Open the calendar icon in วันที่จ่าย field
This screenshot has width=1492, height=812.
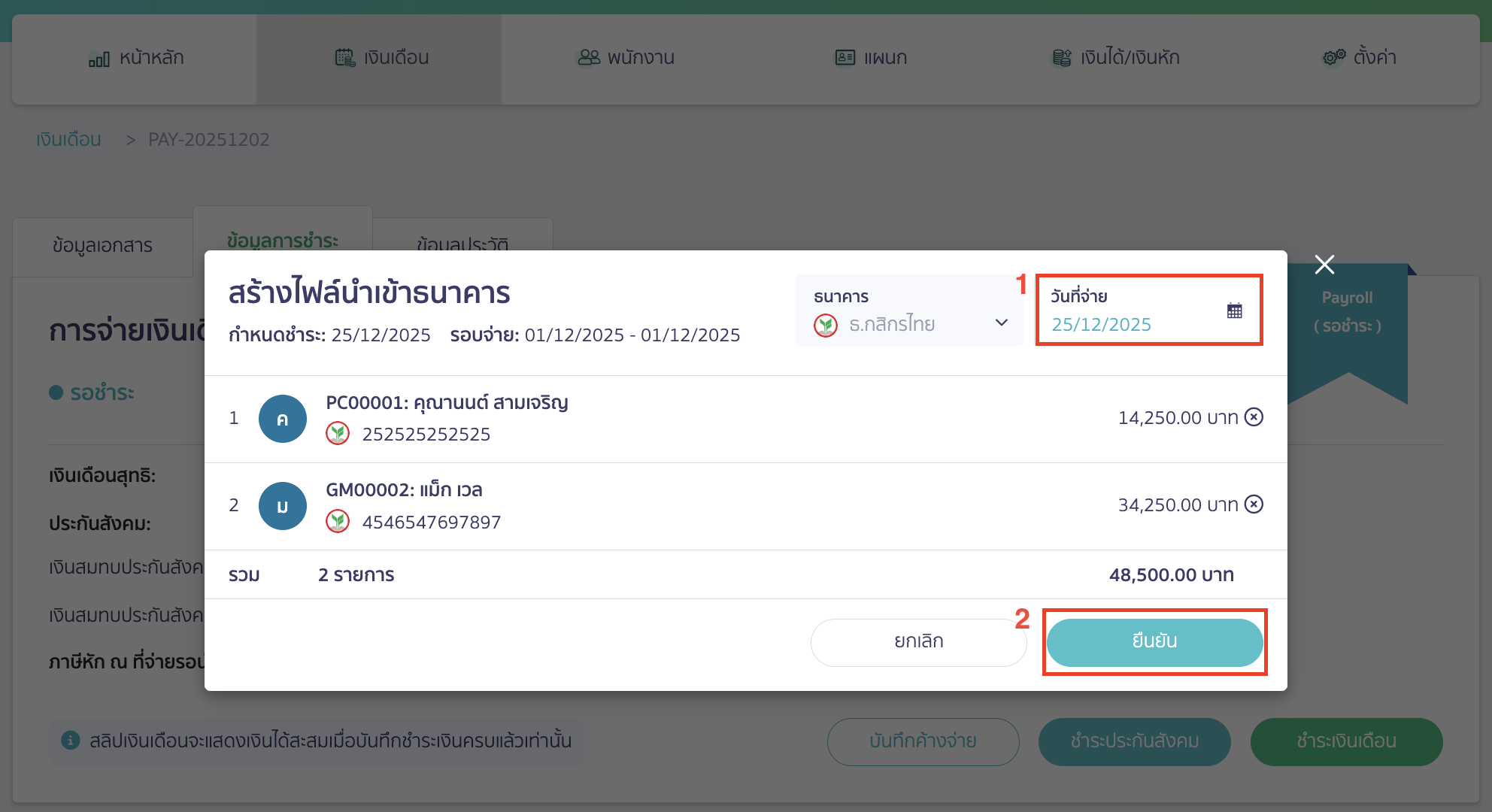coord(1235,309)
